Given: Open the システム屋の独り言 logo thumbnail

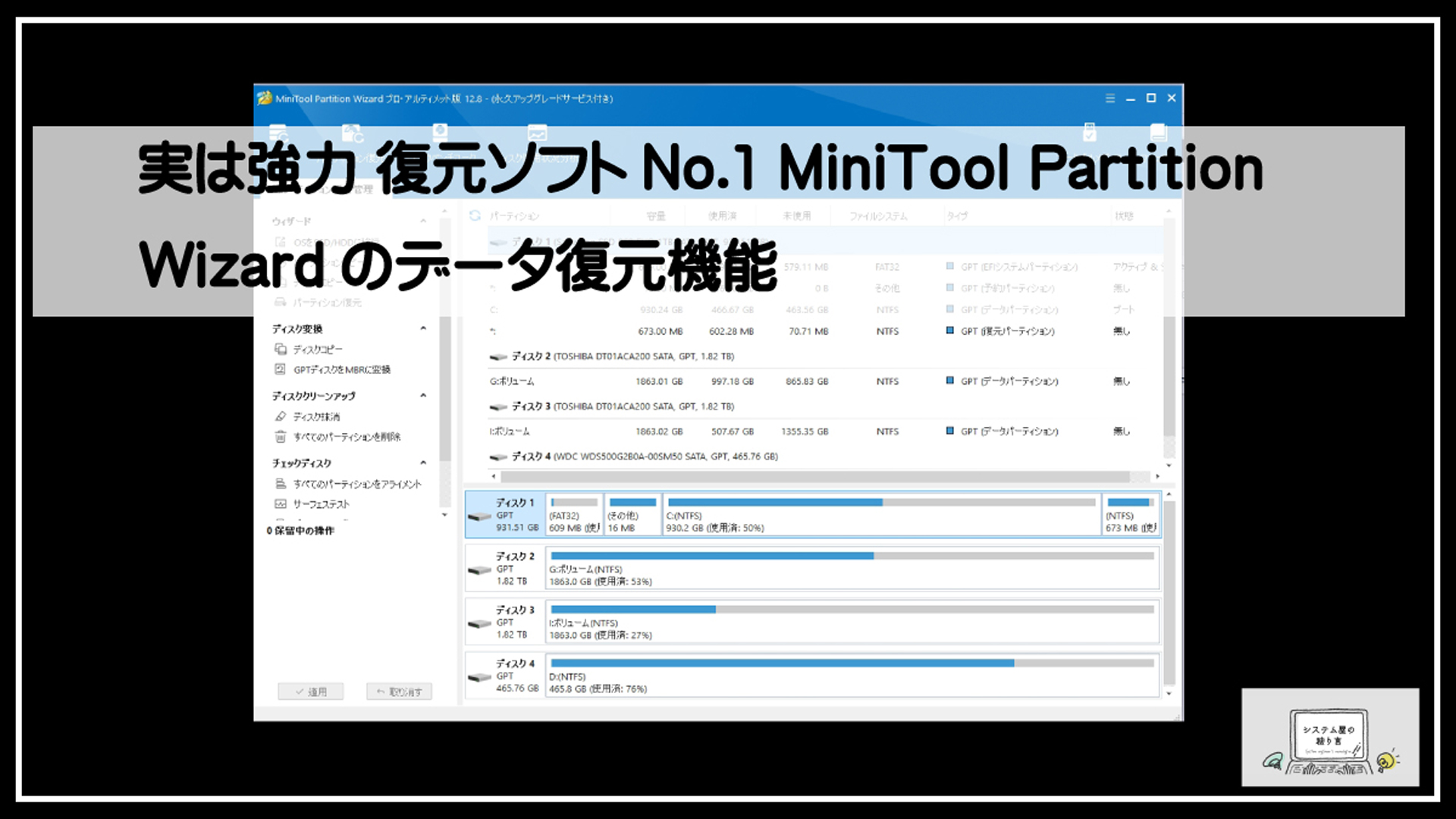Looking at the screenshot, I should point(1330,737).
